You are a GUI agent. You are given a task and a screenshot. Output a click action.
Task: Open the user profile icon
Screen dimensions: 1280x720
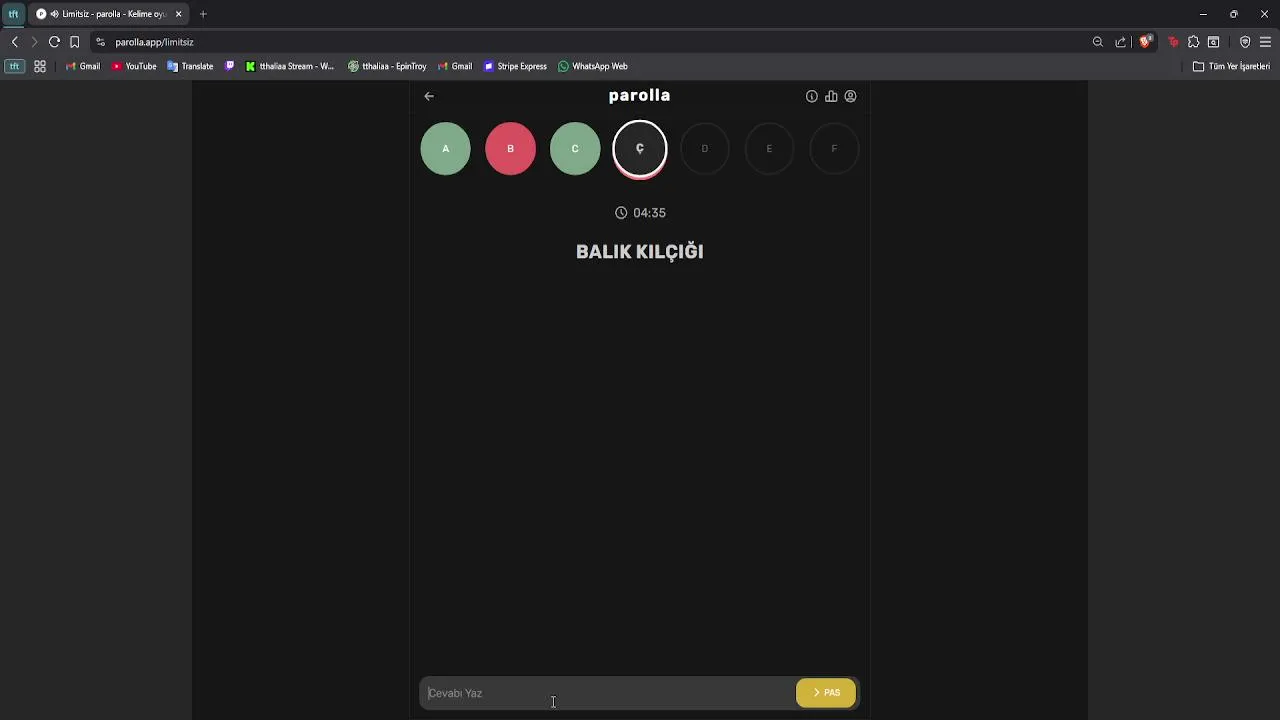850,96
